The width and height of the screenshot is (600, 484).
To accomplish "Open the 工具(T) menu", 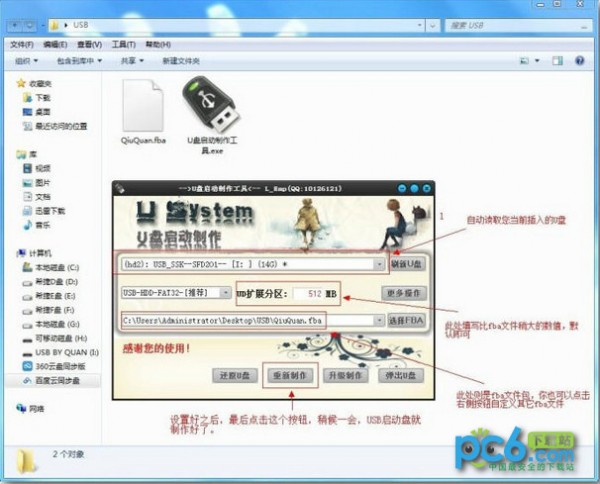I will click(x=124, y=45).
